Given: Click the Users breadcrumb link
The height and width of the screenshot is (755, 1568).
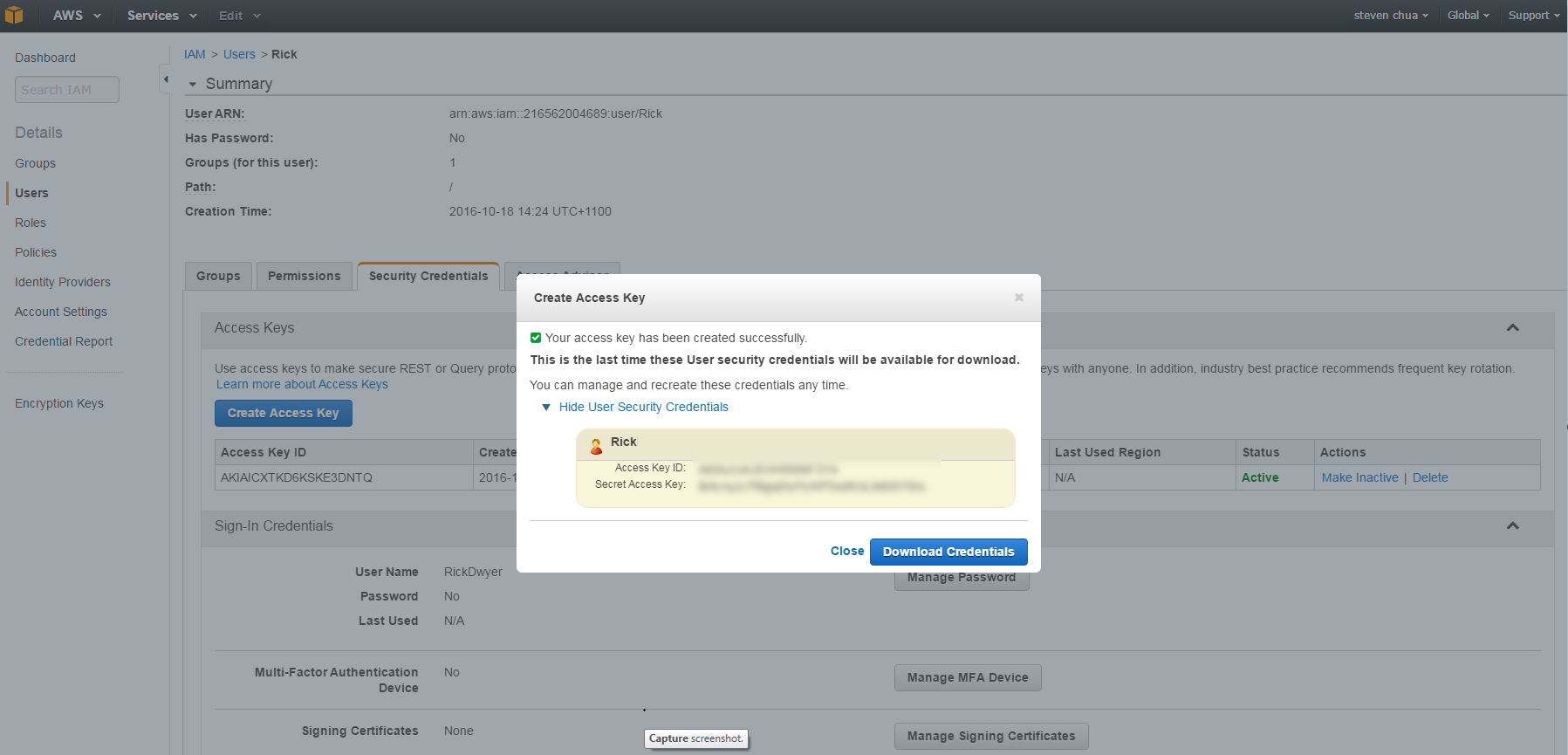Looking at the screenshot, I should [x=239, y=54].
